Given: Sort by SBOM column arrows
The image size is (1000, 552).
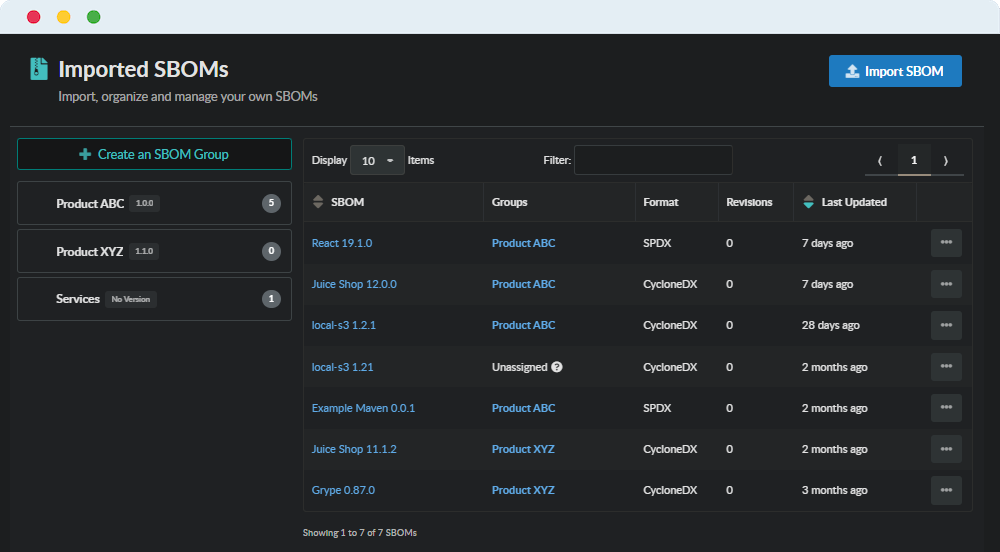Looking at the screenshot, I should tap(318, 202).
